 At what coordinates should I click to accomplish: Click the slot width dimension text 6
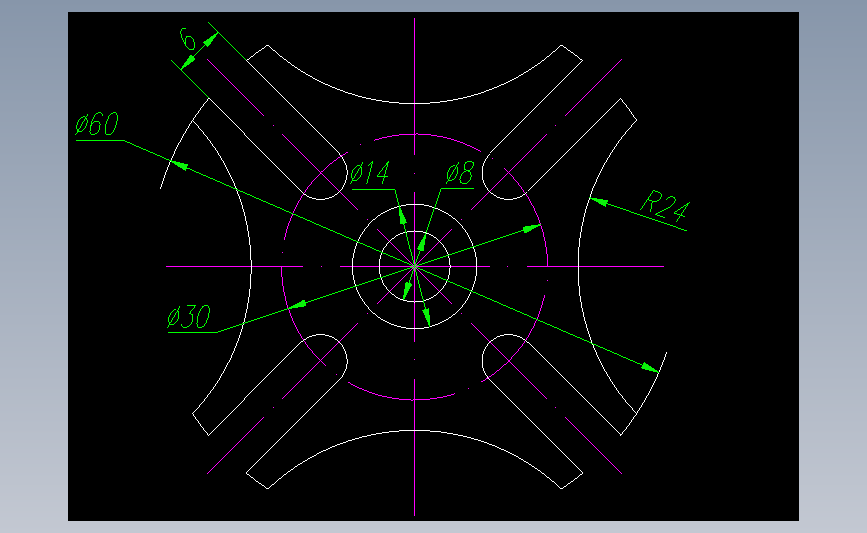(188, 40)
